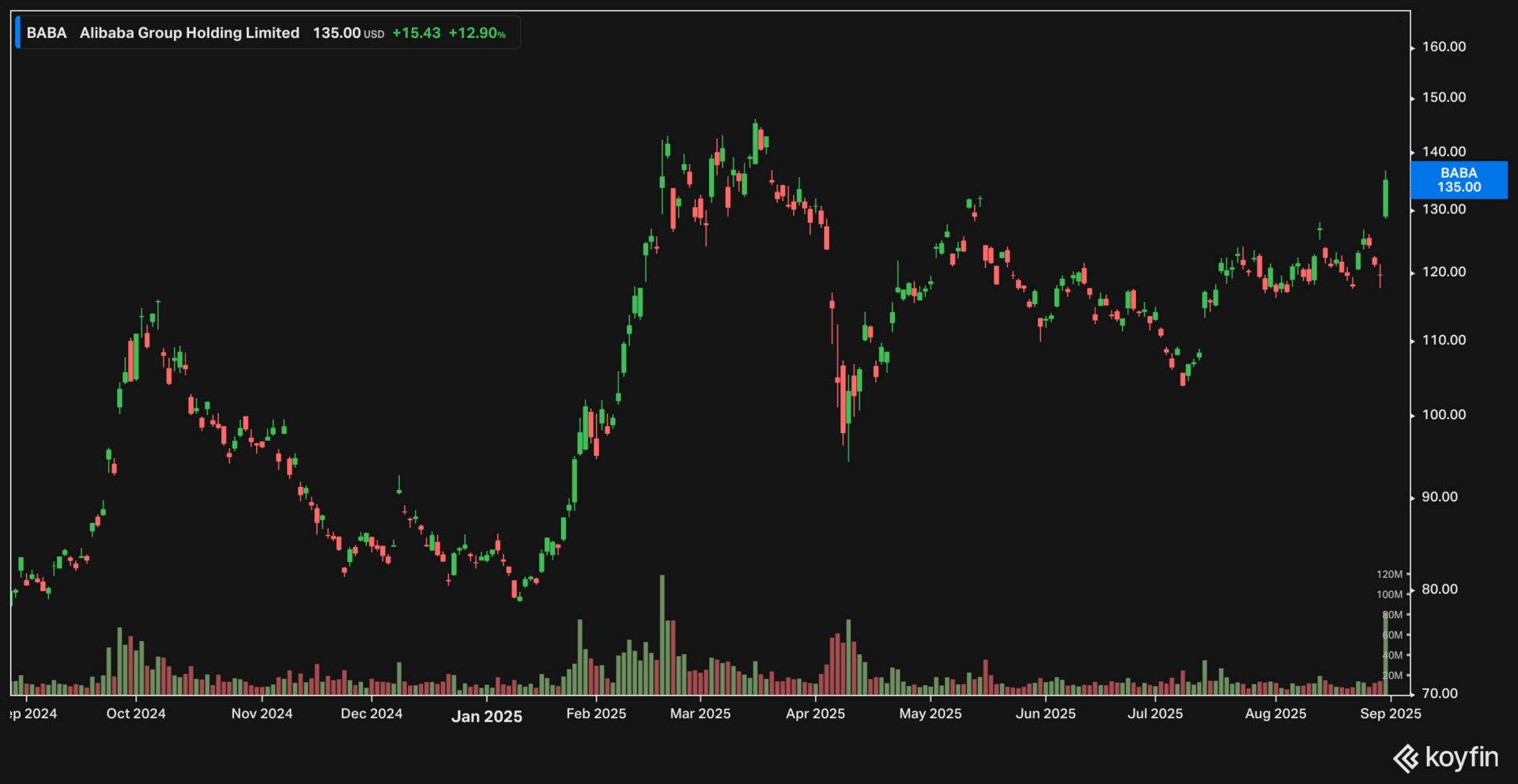The image size is (1518, 784).
Task: Click the 130.00 price axis label
Action: click(1444, 209)
